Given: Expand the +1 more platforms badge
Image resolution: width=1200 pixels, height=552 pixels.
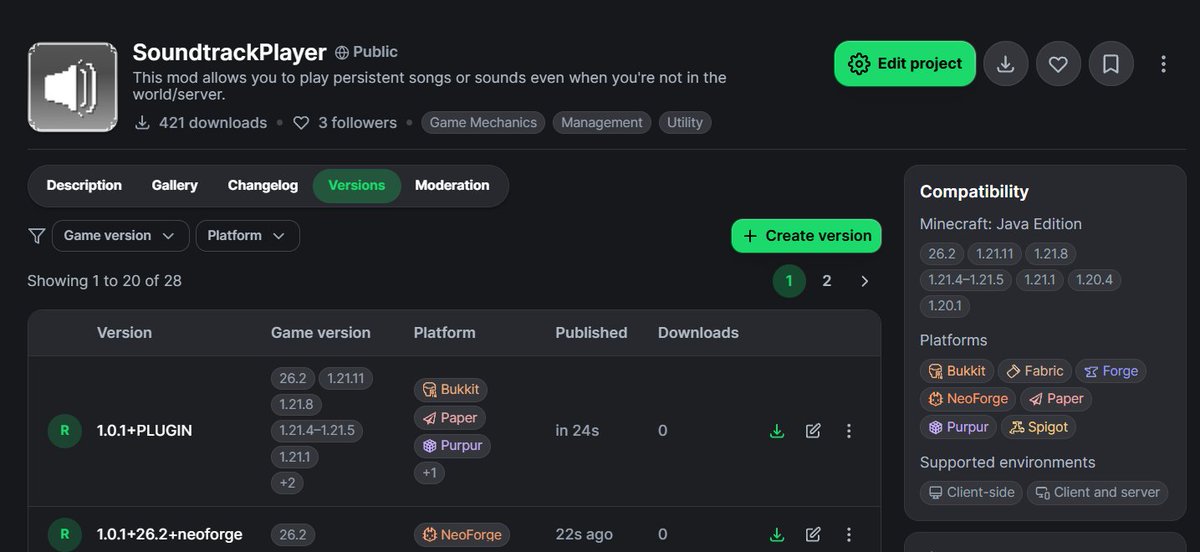Looking at the screenshot, I should (x=429, y=473).
